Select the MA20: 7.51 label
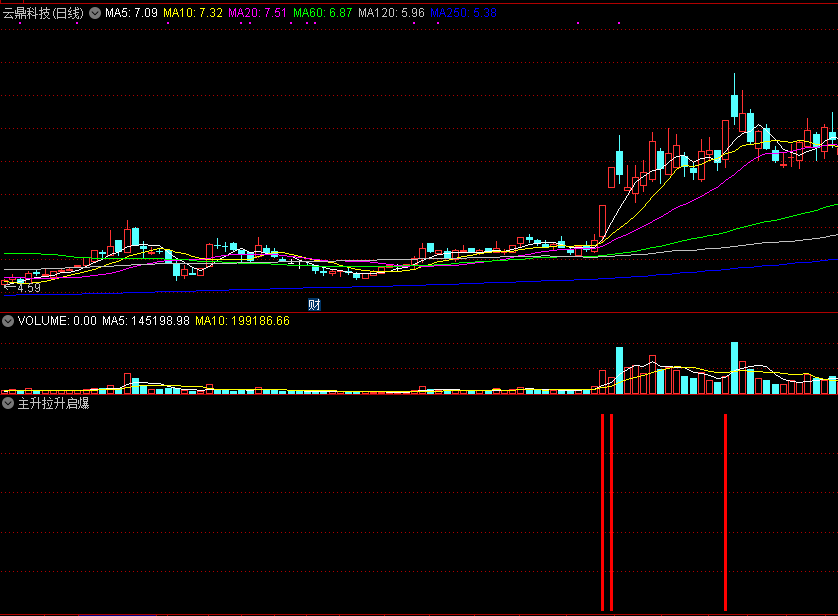This screenshot has height=616, width=838. tap(258, 13)
